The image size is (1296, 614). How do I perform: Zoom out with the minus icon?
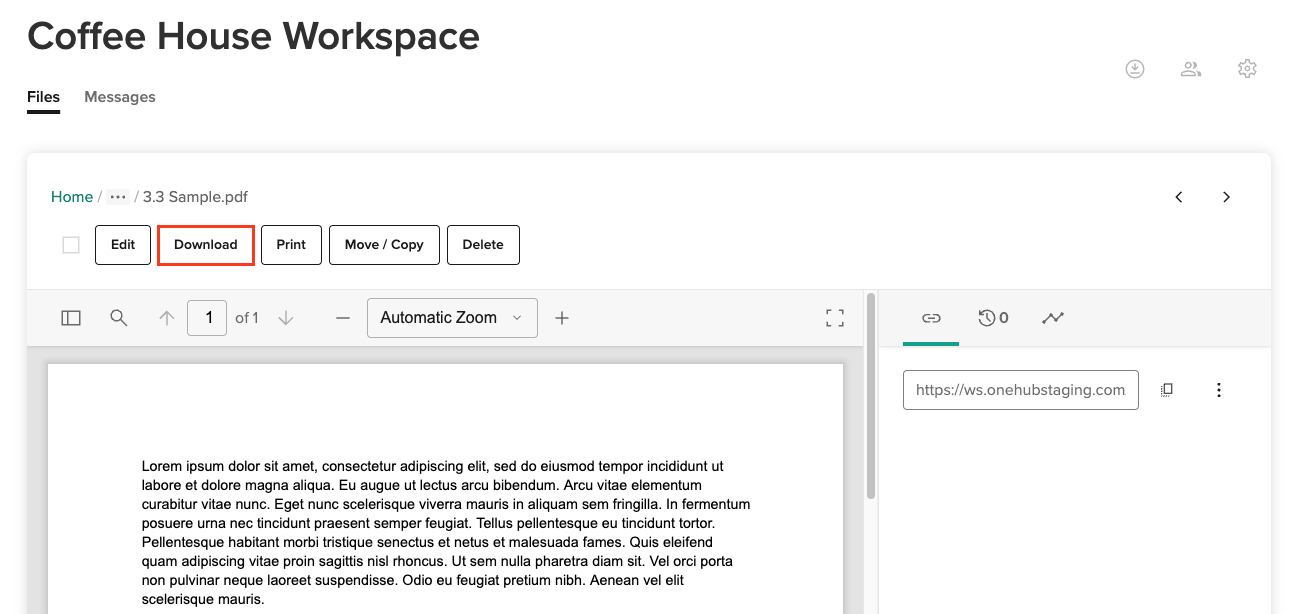343,318
